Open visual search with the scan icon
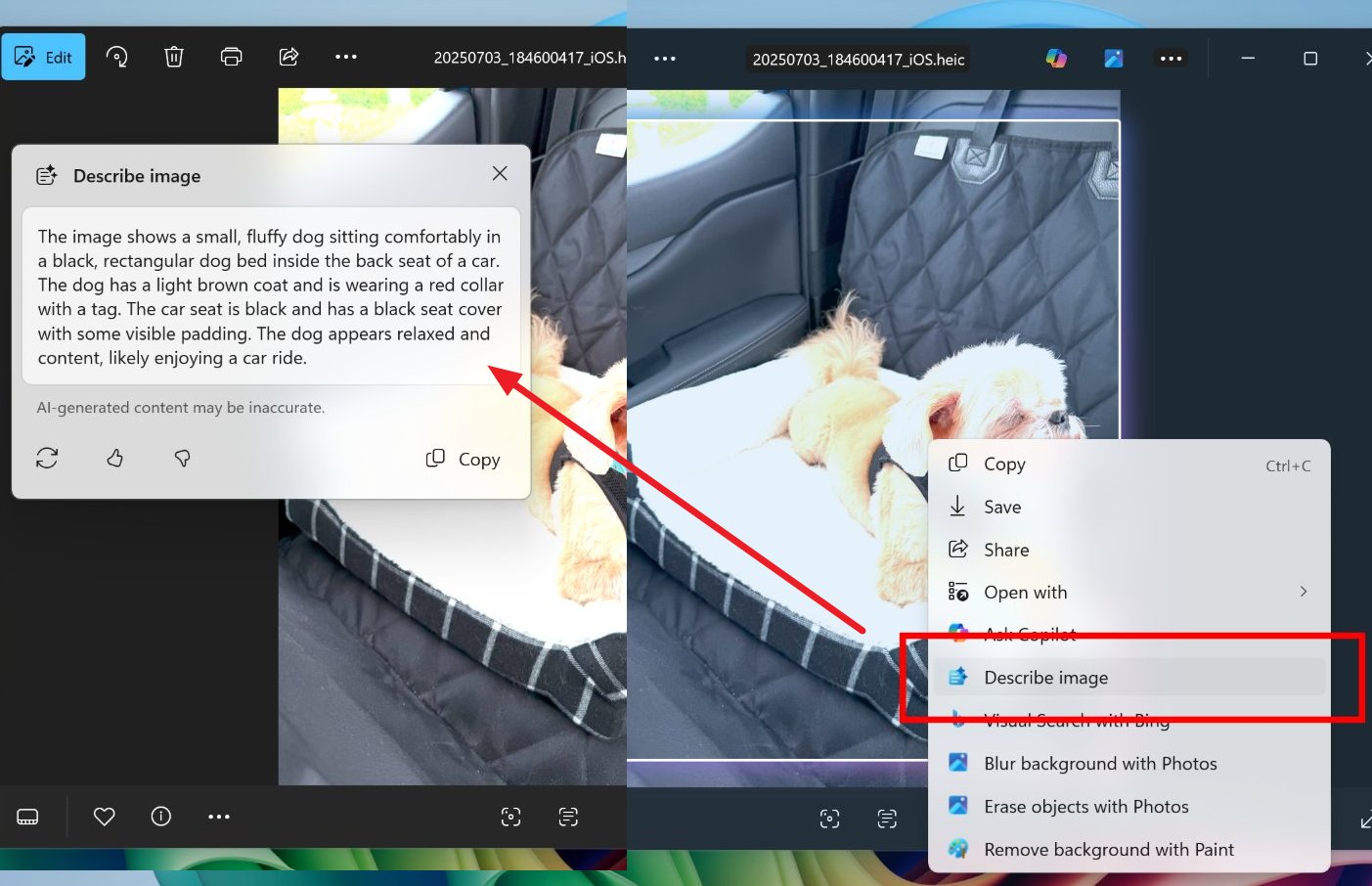This screenshot has height=886, width=1372. click(x=510, y=817)
